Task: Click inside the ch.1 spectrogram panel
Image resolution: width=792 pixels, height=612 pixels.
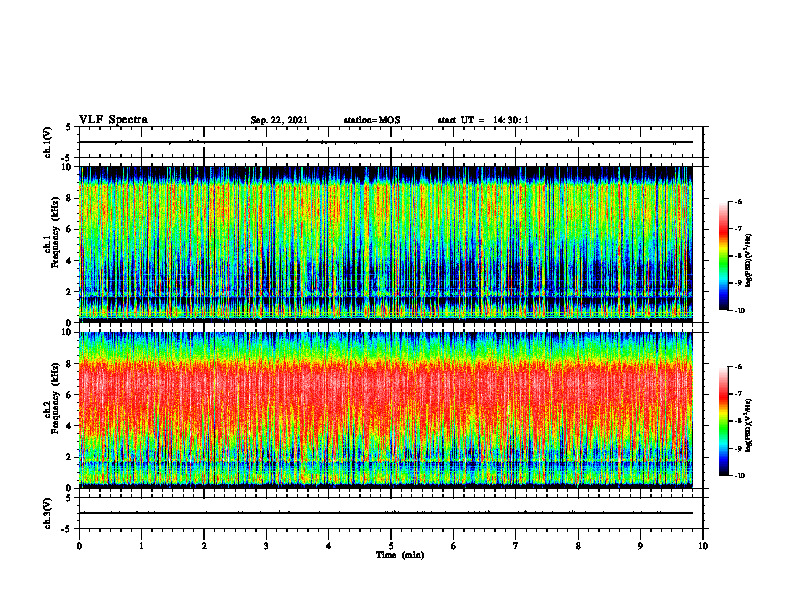Action: [x=386, y=244]
